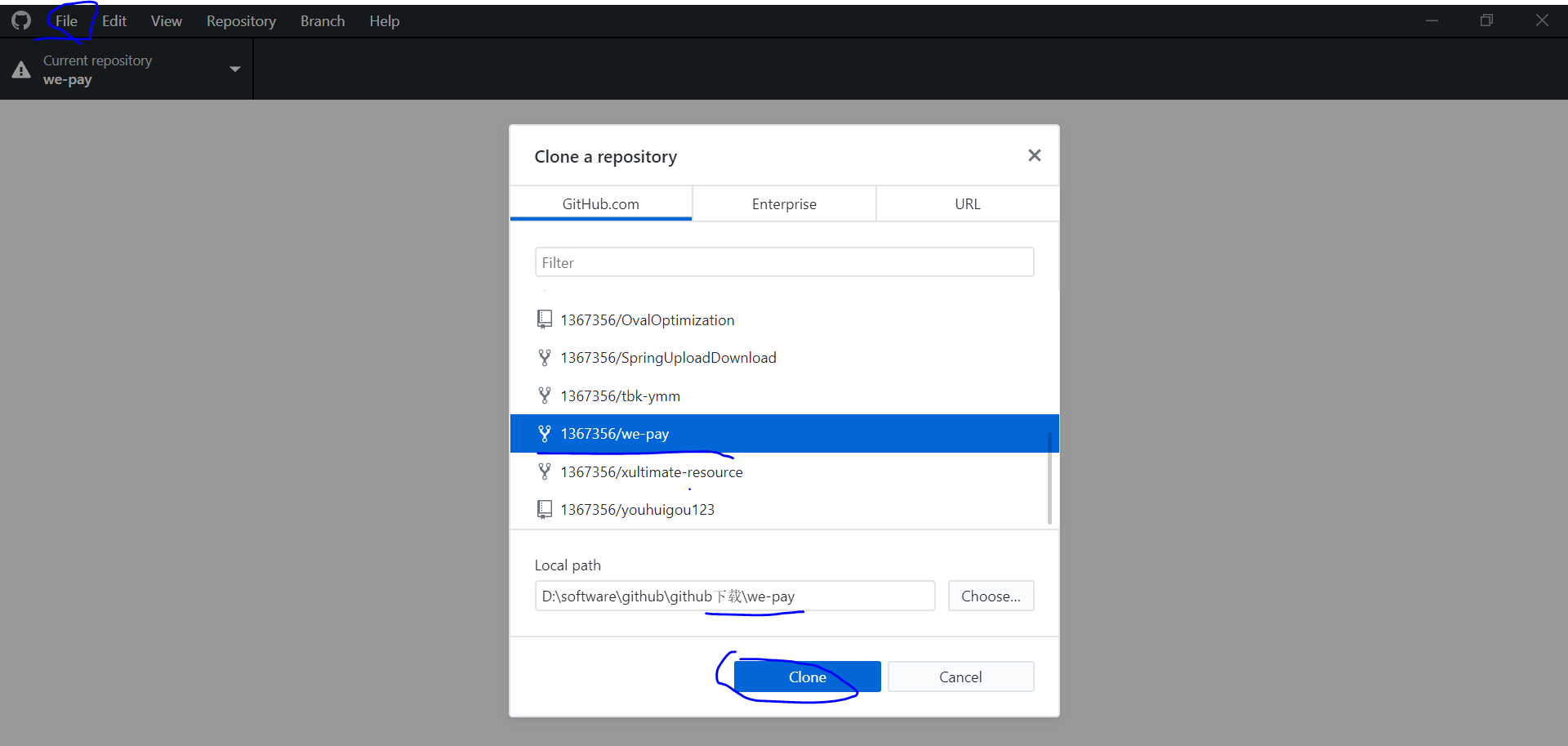Open the Repository menu
This screenshot has width=1568, height=746.
pyautogui.click(x=241, y=21)
